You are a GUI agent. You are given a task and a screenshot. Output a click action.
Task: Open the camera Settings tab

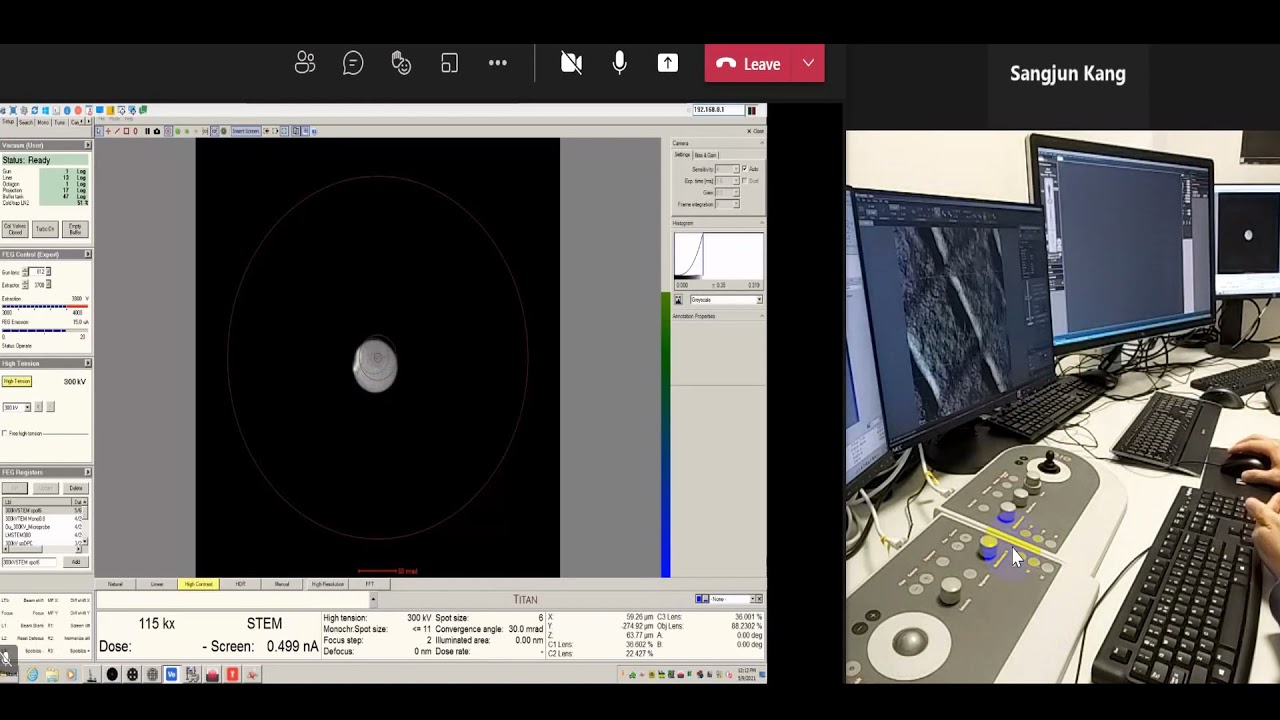[x=682, y=154]
